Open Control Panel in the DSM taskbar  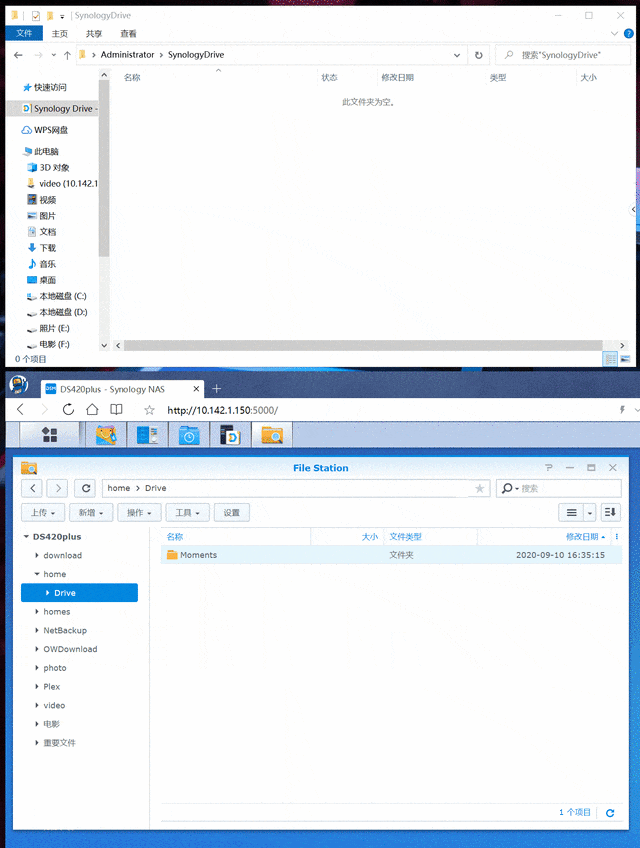pyautogui.click(x=147, y=434)
